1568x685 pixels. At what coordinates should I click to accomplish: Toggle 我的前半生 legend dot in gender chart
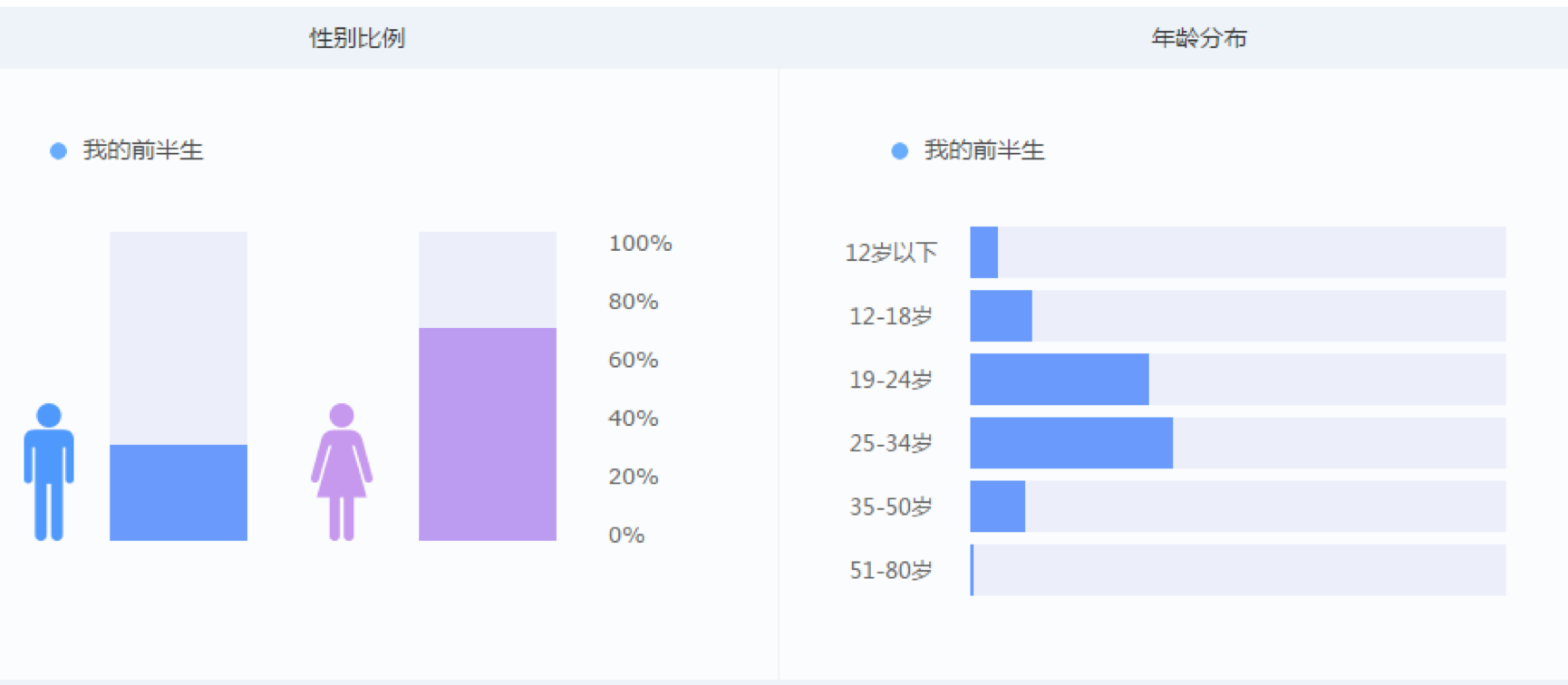(x=58, y=151)
